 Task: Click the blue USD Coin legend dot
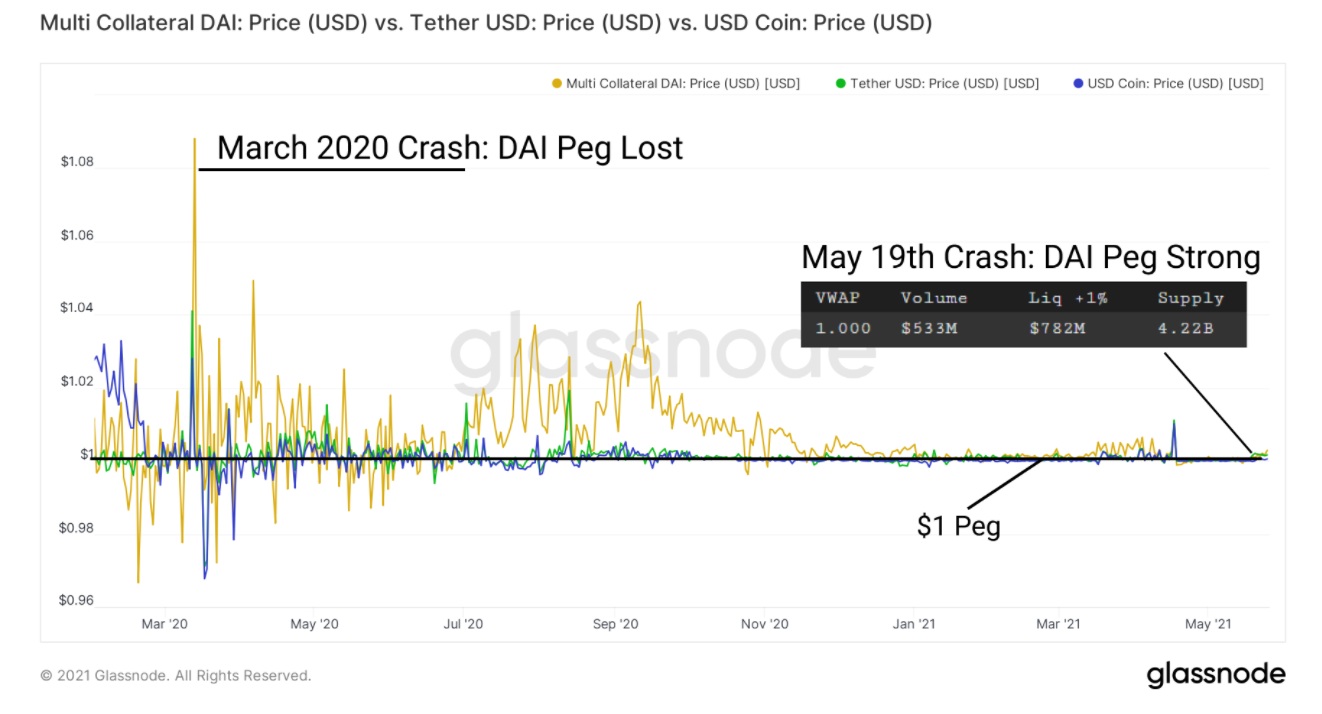pos(1078,84)
